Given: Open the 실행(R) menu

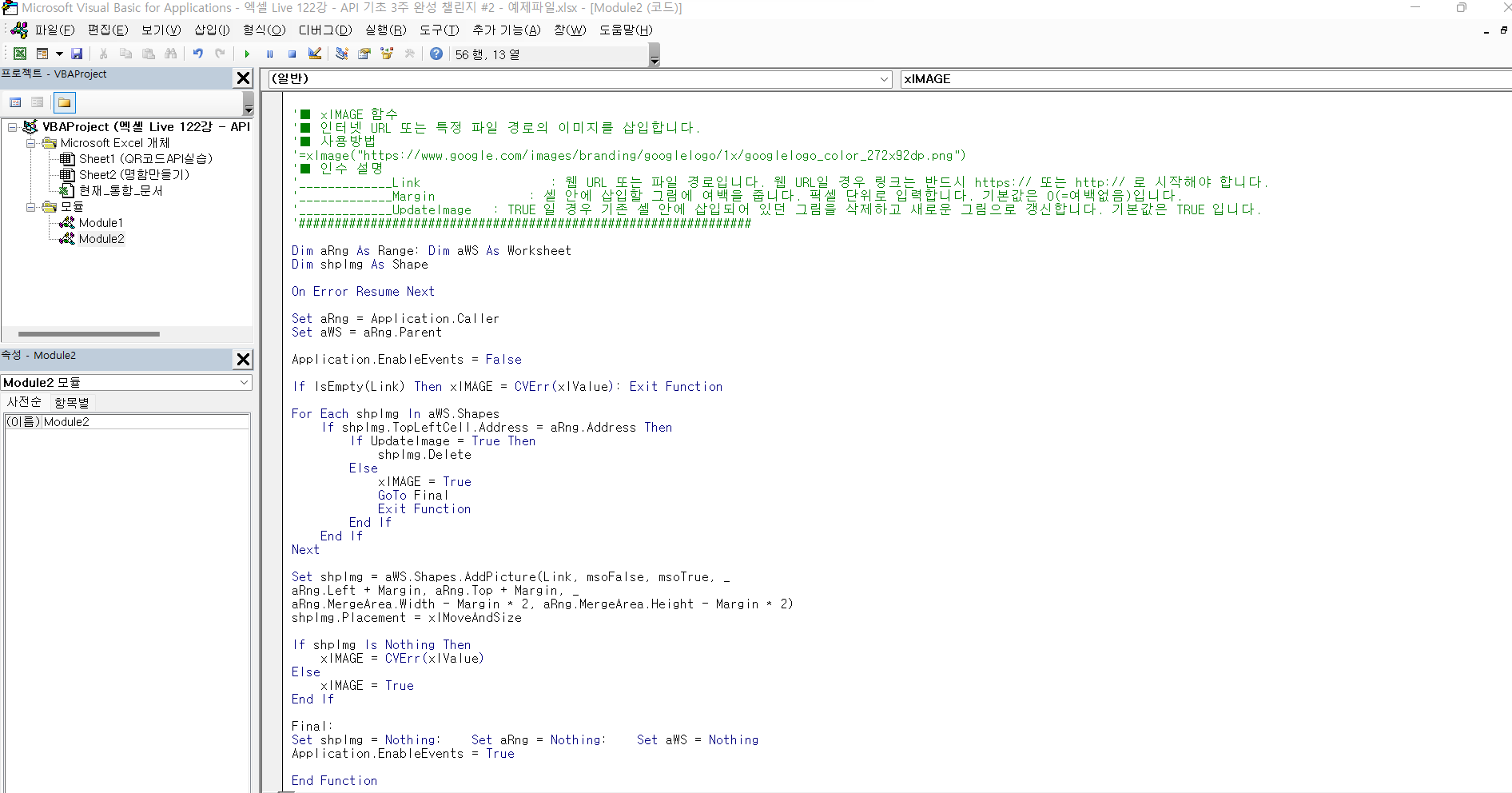Looking at the screenshot, I should click(385, 30).
